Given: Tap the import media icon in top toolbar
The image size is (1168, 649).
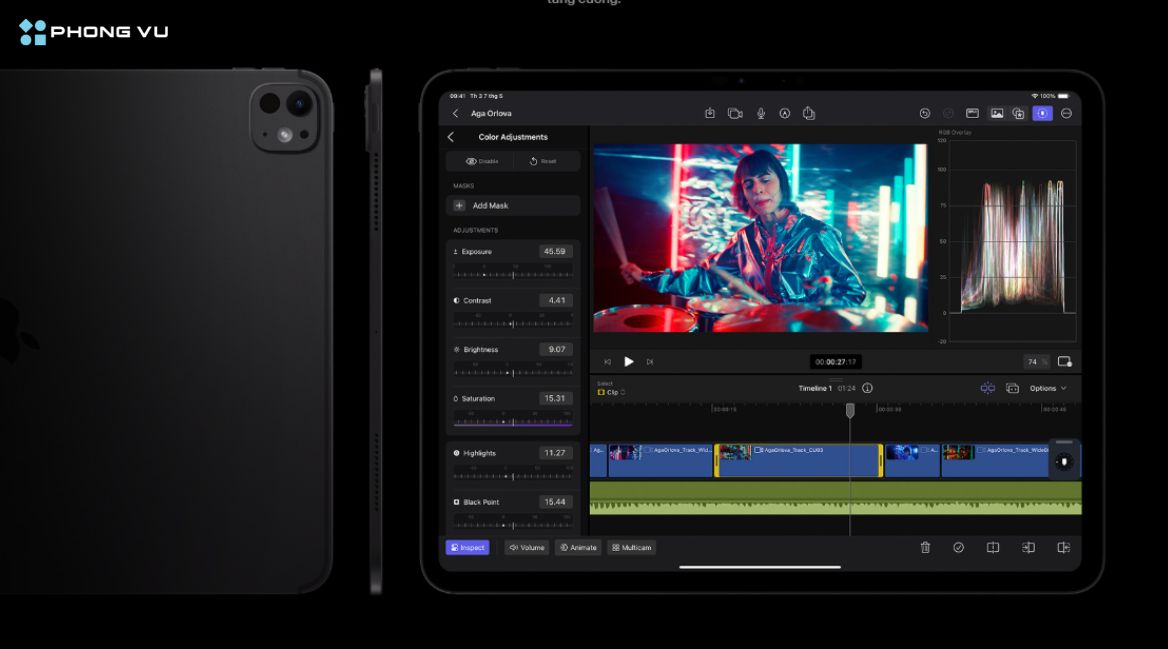Looking at the screenshot, I should [x=710, y=113].
